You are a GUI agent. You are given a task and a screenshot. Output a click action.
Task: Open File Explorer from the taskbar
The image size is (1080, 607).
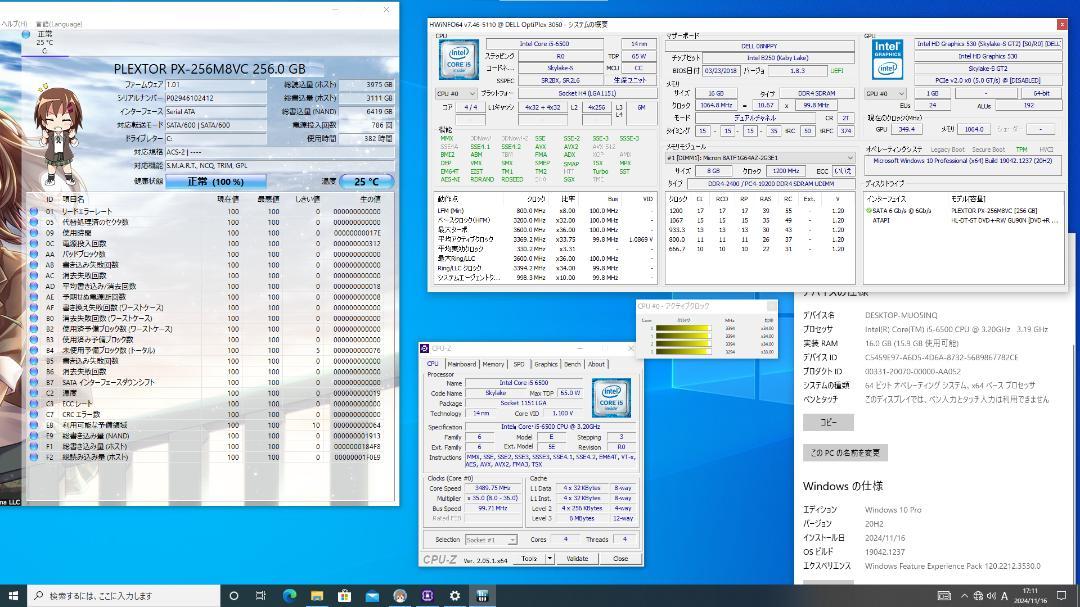click(317, 595)
